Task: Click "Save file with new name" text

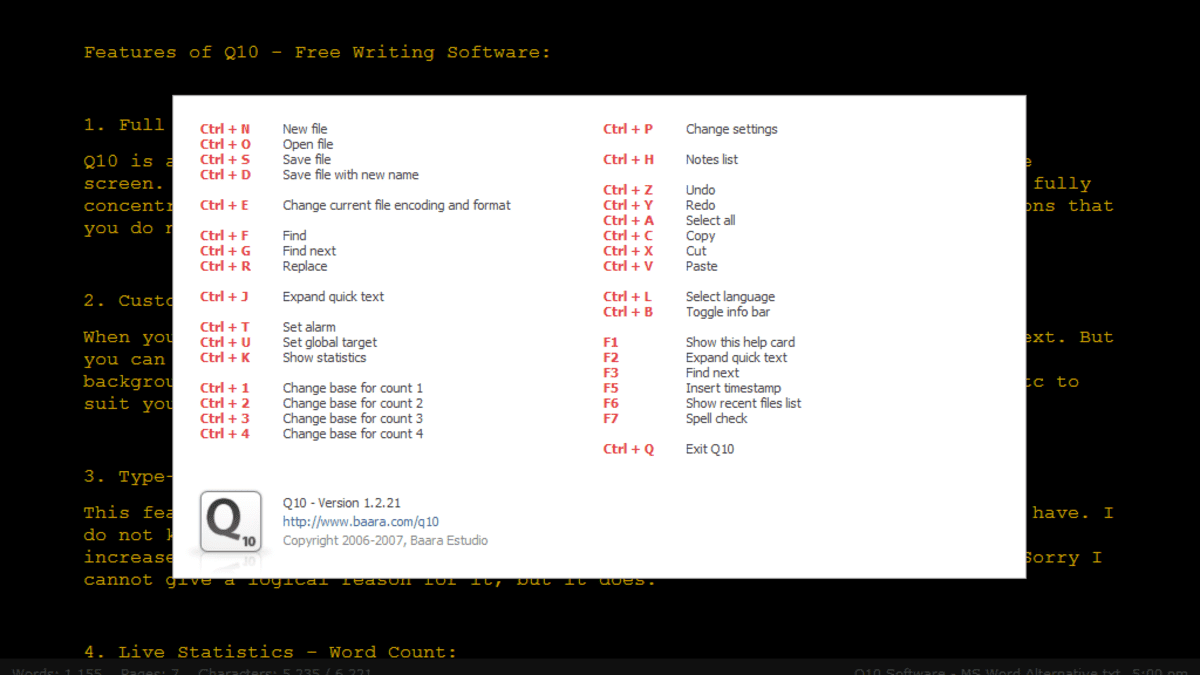Action: pyautogui.click(x=351, y=175)
